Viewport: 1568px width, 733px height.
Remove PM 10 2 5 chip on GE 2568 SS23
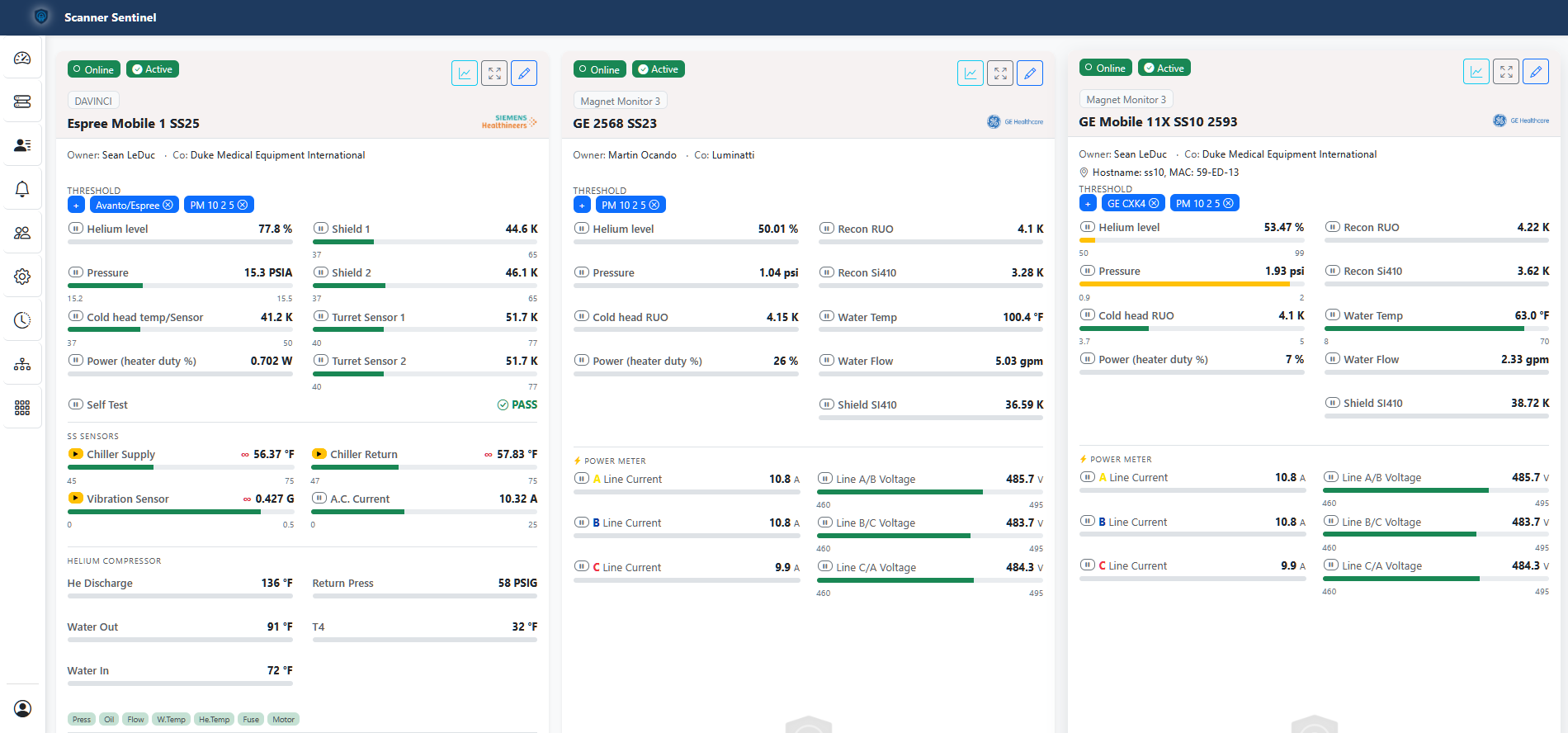[x=654, y=205]
